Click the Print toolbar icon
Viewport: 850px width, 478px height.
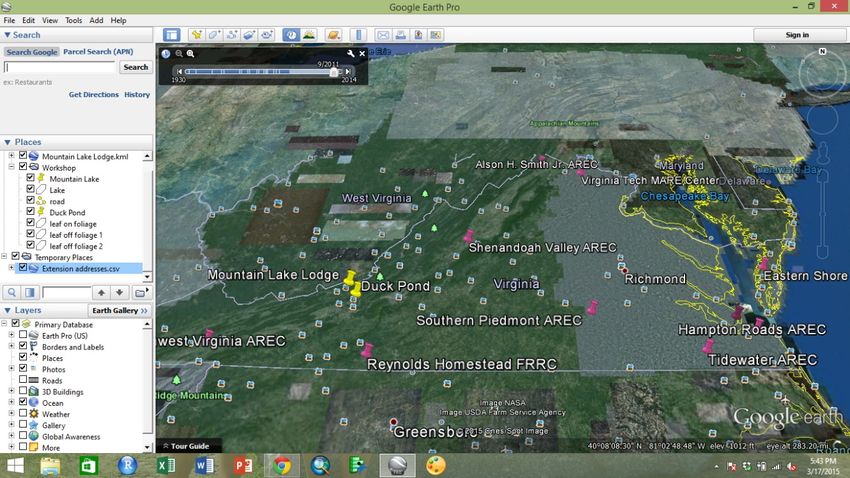[400, 35]
